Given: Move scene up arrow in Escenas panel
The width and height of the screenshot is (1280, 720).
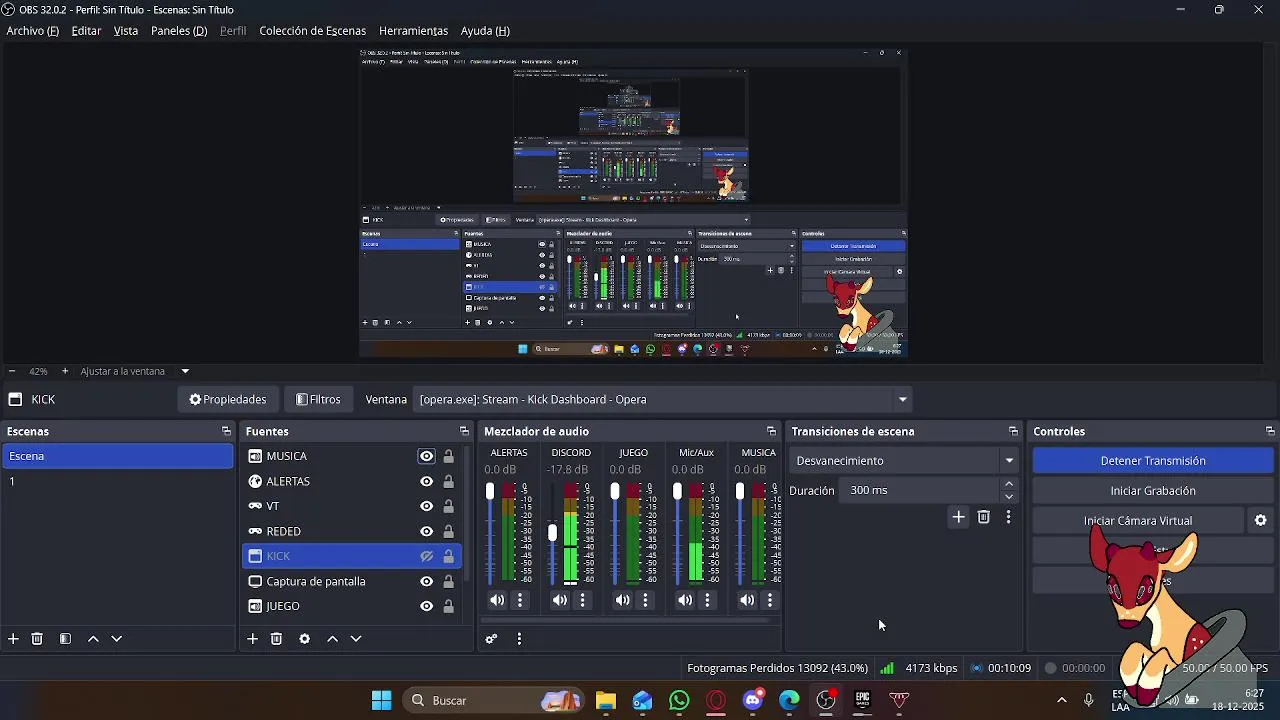Looking at the screenshot, I should pyautogui.click(x=93, y=639).
